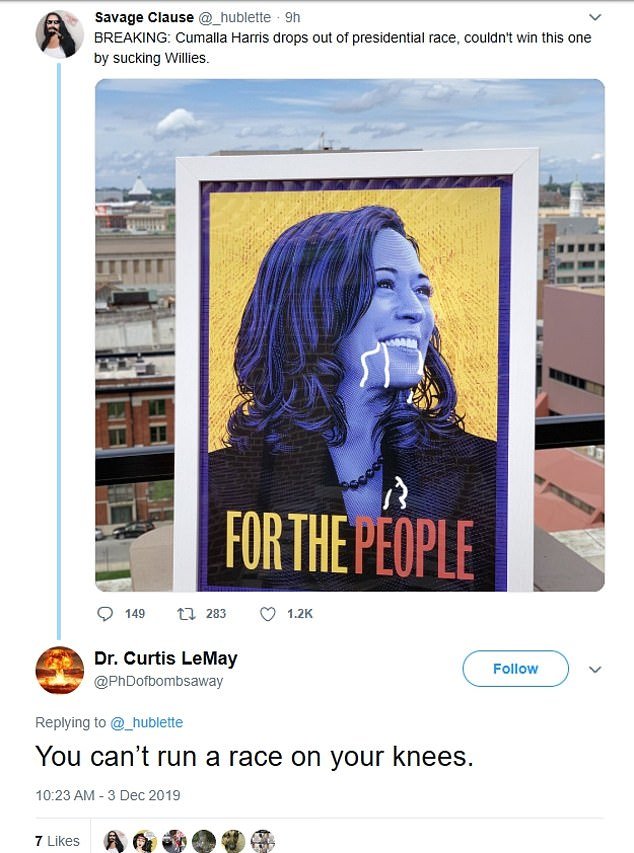The height and width of the screenshot is (853, 634).
Task: Open Savage Clause profile avatar
Action: (59, 34)
